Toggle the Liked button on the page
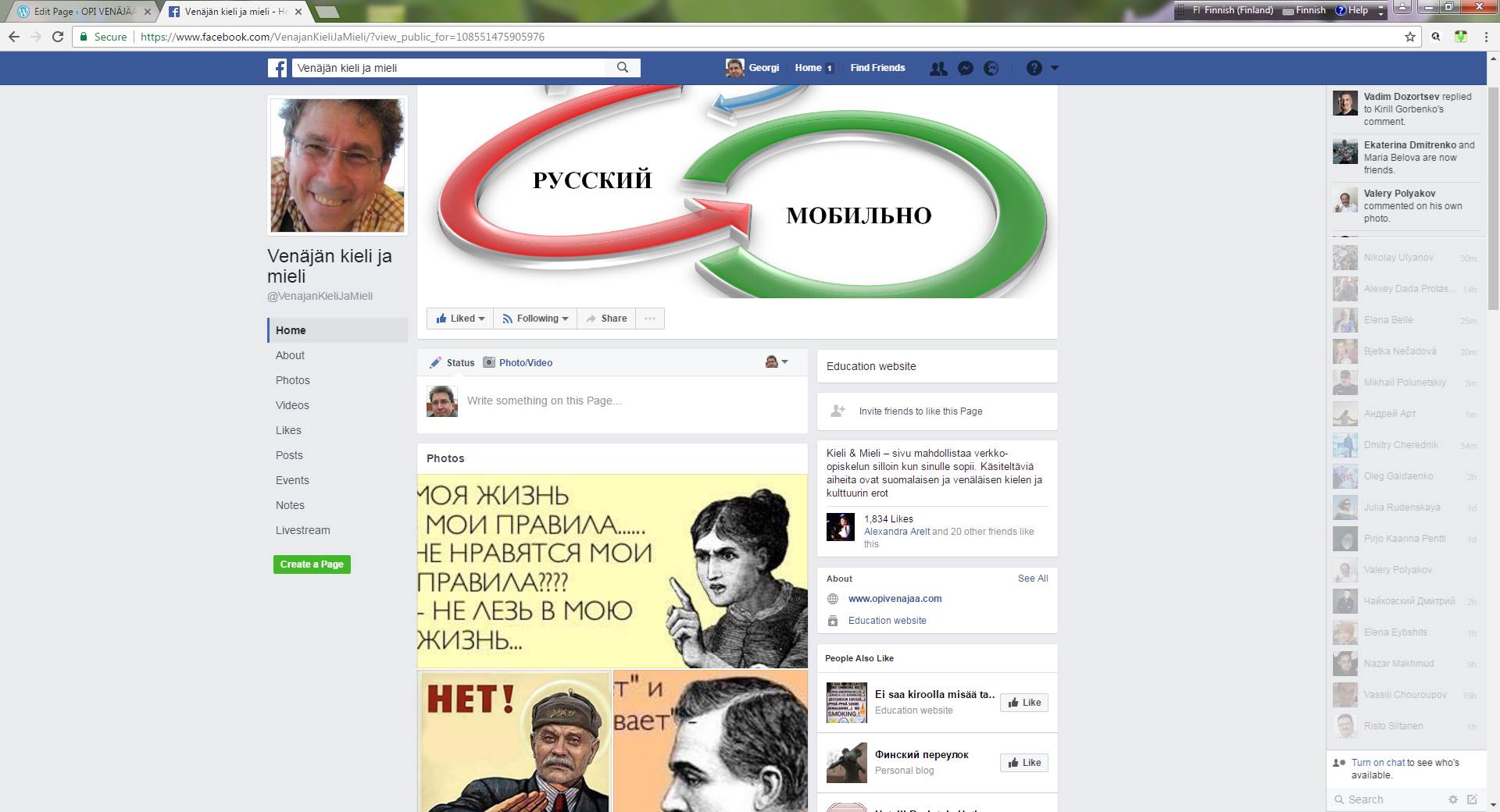 tap(460, 319)
